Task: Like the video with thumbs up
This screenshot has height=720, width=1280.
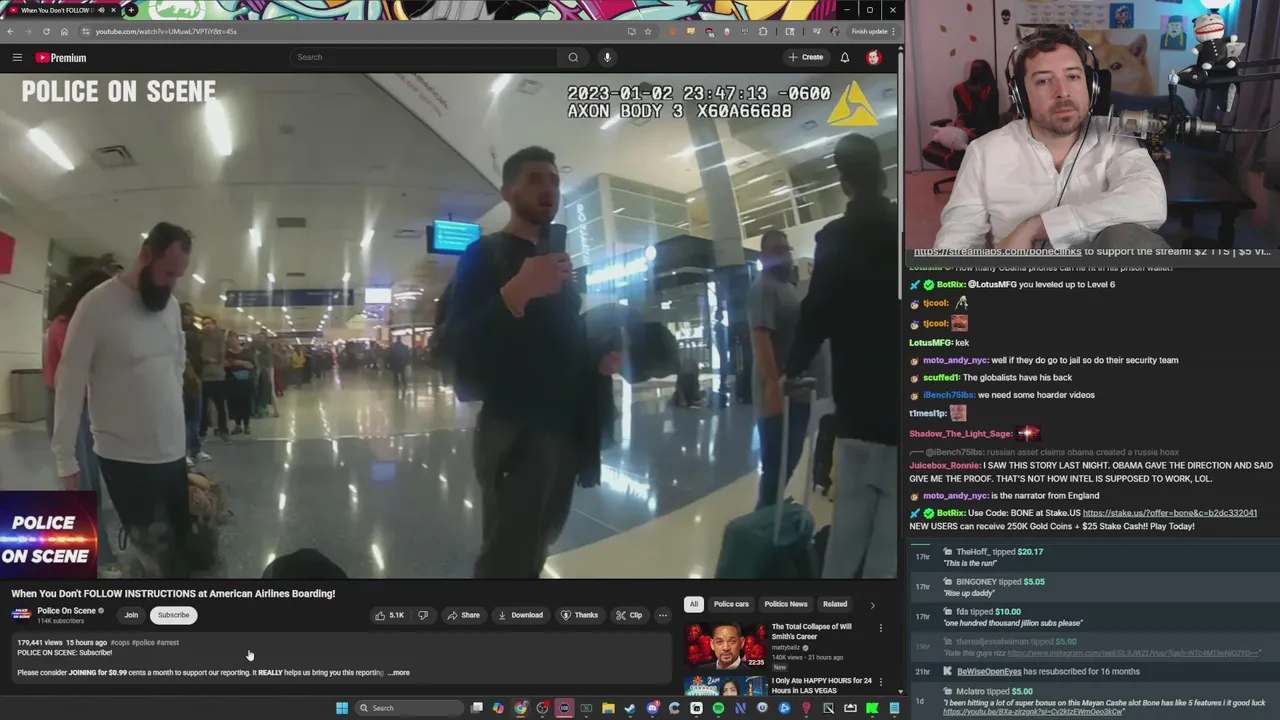Action: [x=389, y=615]
